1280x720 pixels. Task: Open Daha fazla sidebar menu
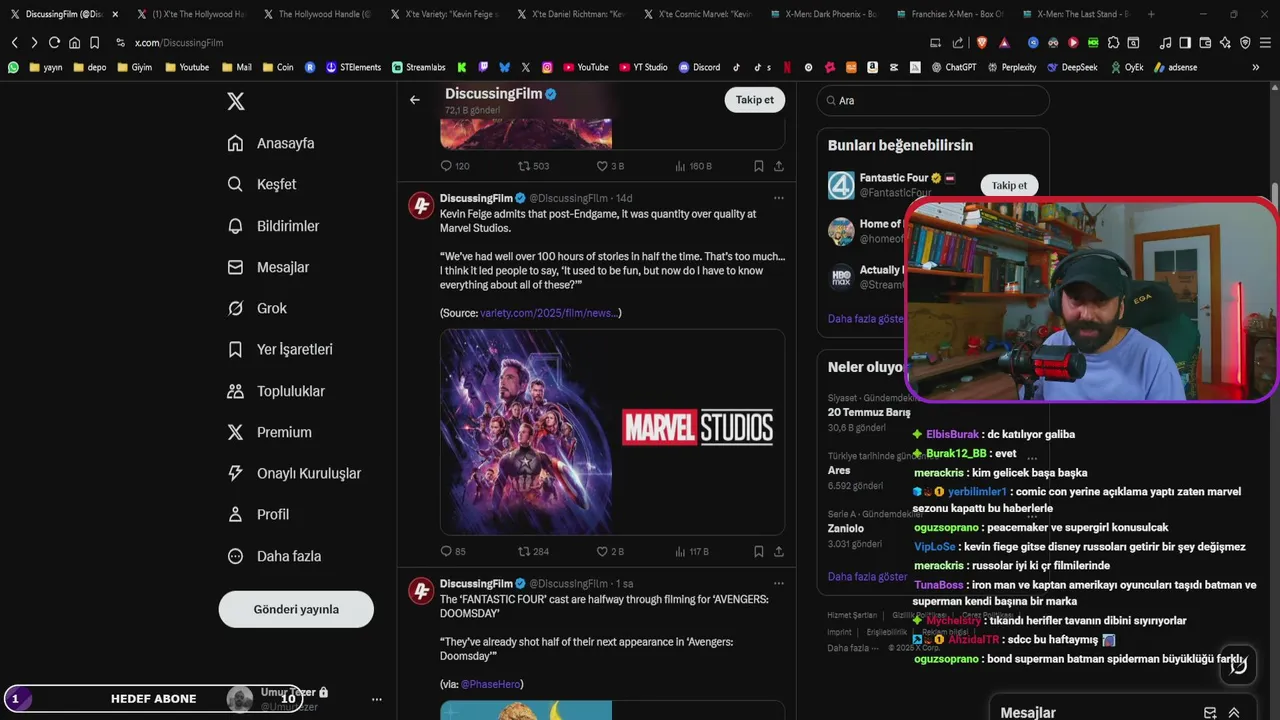(x=274, y=556)
